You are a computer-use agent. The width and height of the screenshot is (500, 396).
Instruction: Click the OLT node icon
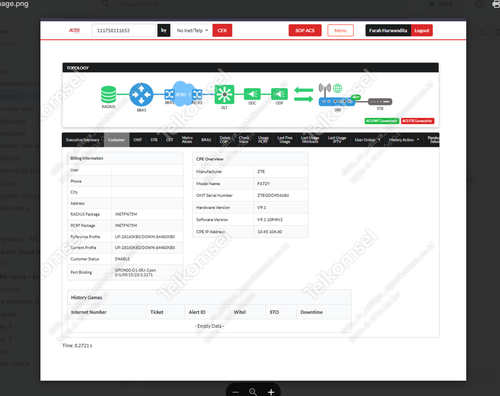tap(224, 95)
